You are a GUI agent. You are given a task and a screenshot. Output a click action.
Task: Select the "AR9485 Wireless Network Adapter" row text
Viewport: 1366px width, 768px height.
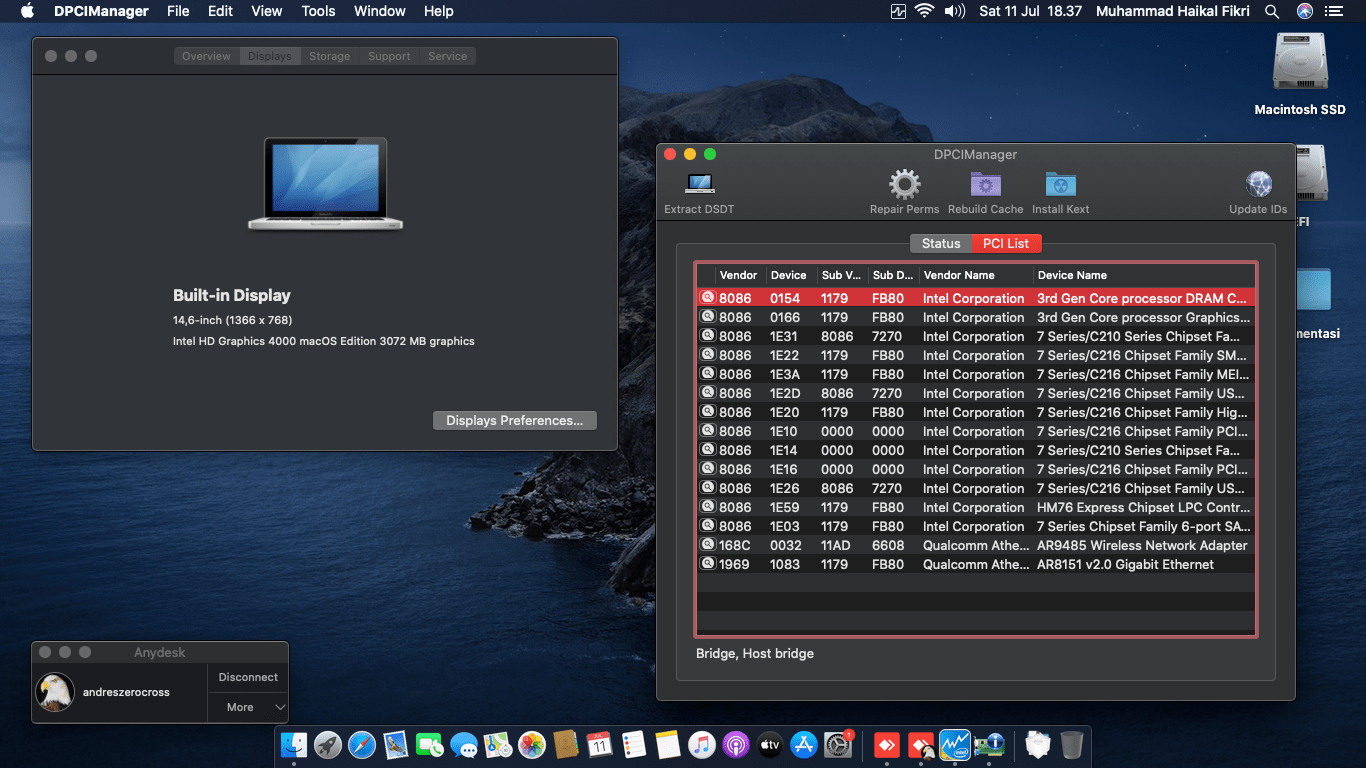pos(1142,545)
